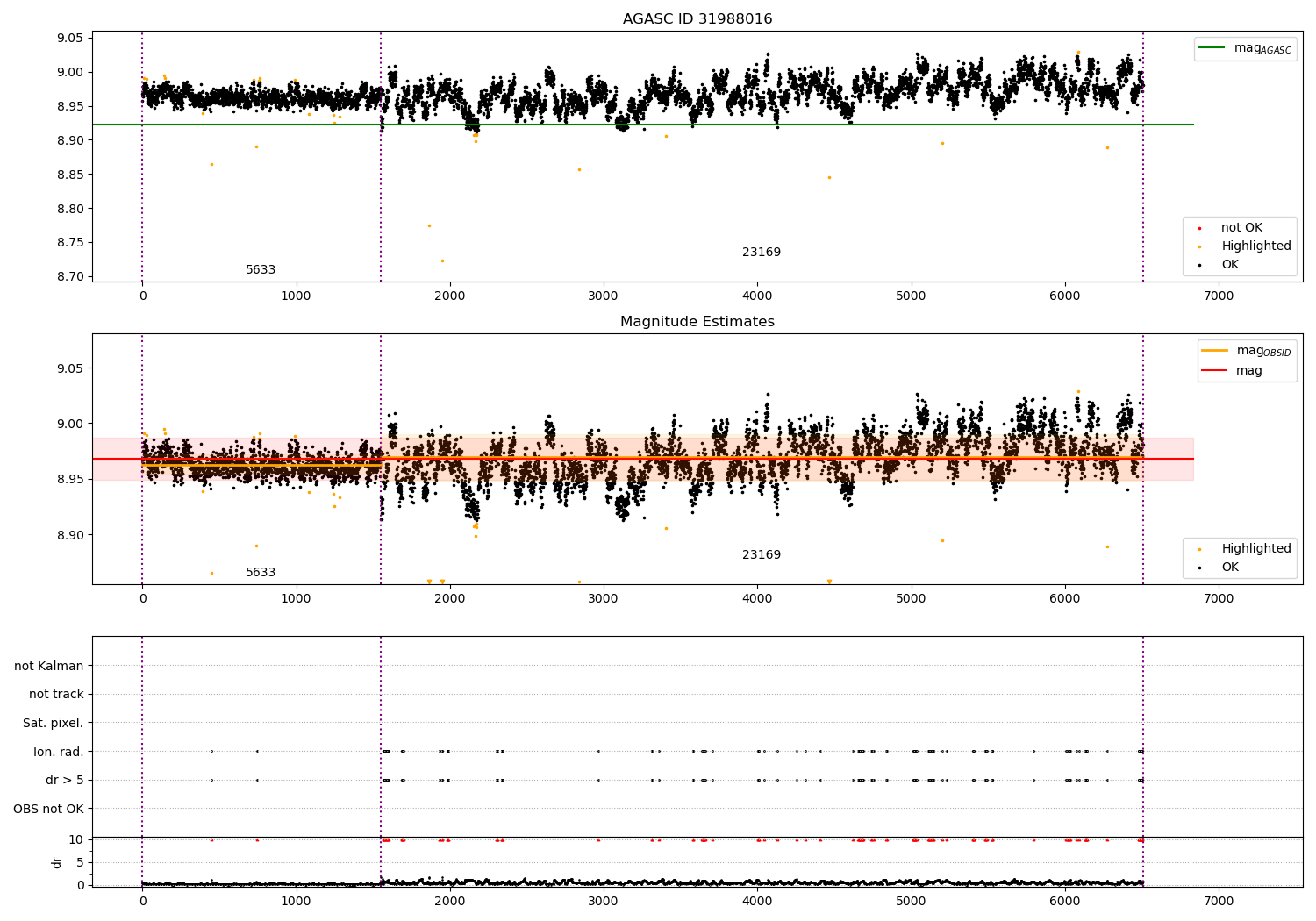Select 'OK' in the Magnitude Estimates legend
This screenshot has height=921, width=1316.
click(x=1230, y=568)
